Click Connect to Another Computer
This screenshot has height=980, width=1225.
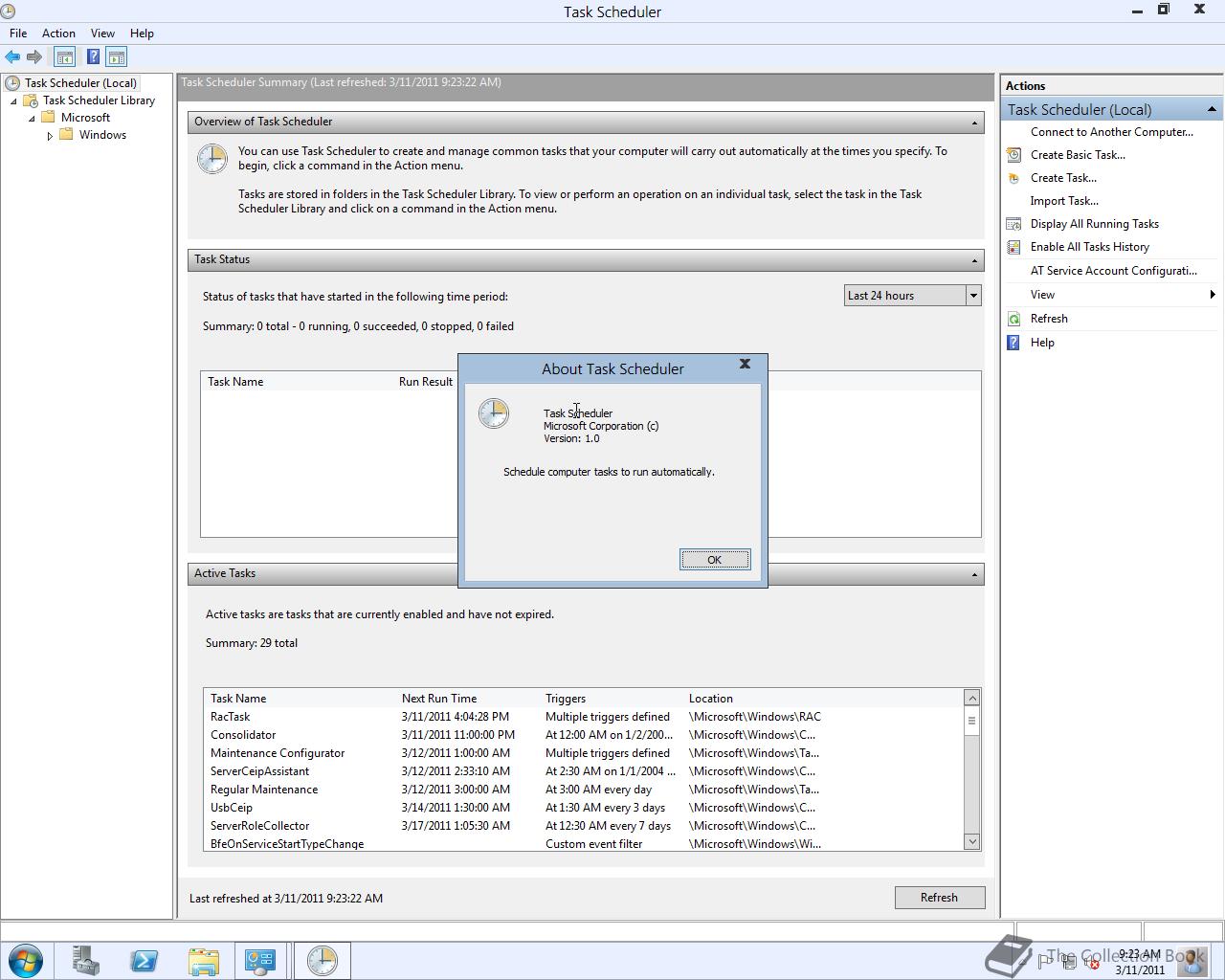point(1112,132)
